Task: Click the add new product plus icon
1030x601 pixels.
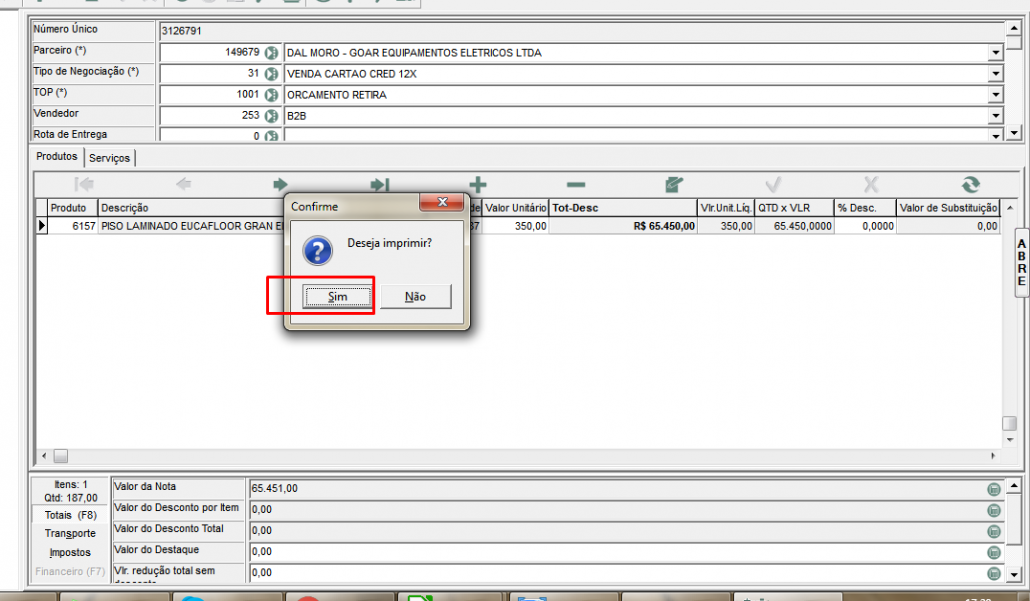Action: (x=478, y=185)
